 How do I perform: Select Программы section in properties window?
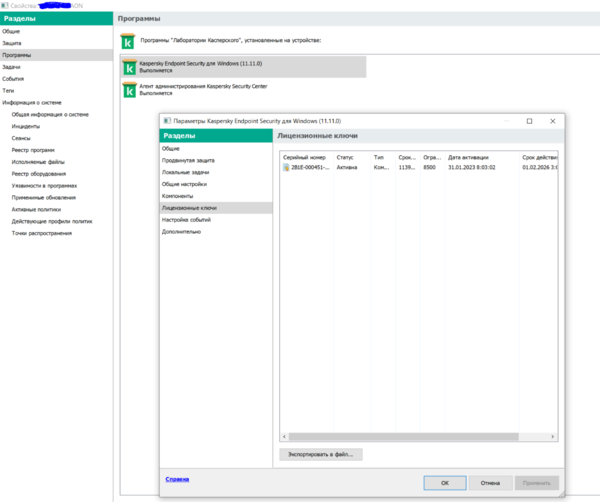coord(56,55)
